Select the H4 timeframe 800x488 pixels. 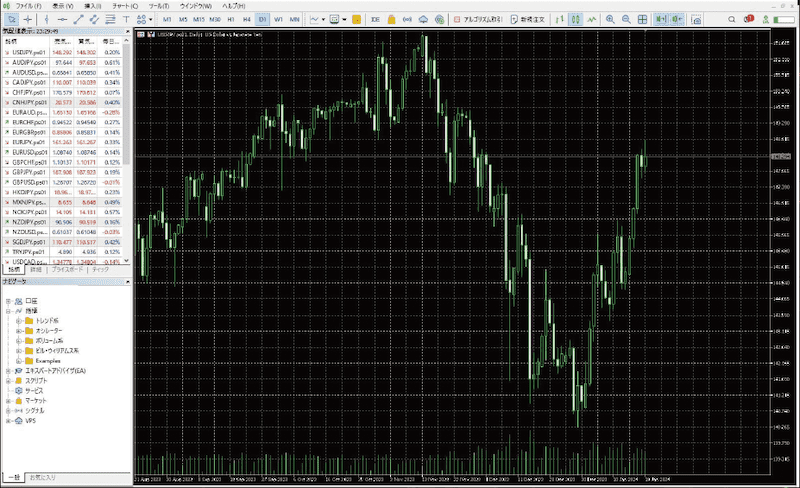tap(246, 19)
